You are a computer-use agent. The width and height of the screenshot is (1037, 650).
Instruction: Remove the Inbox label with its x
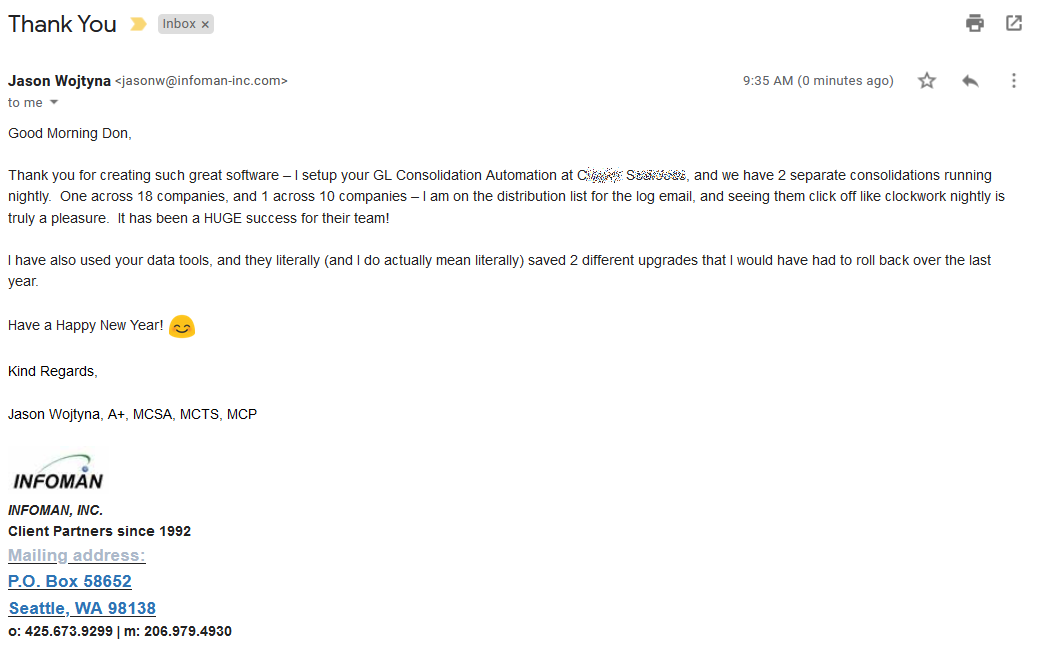[205, 24]
